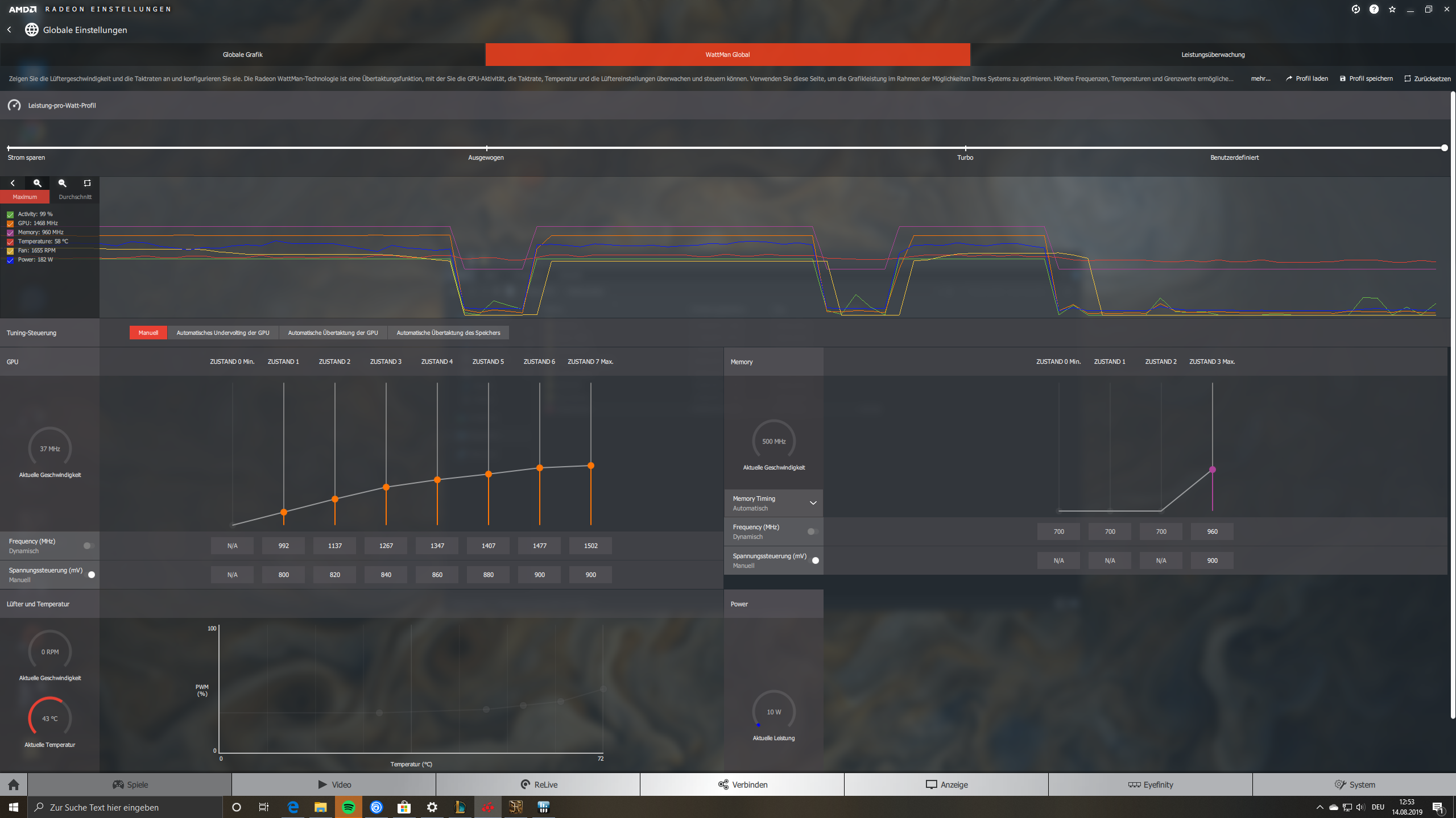Click the red Radeon Settings taskbar icon

point(488,807)
